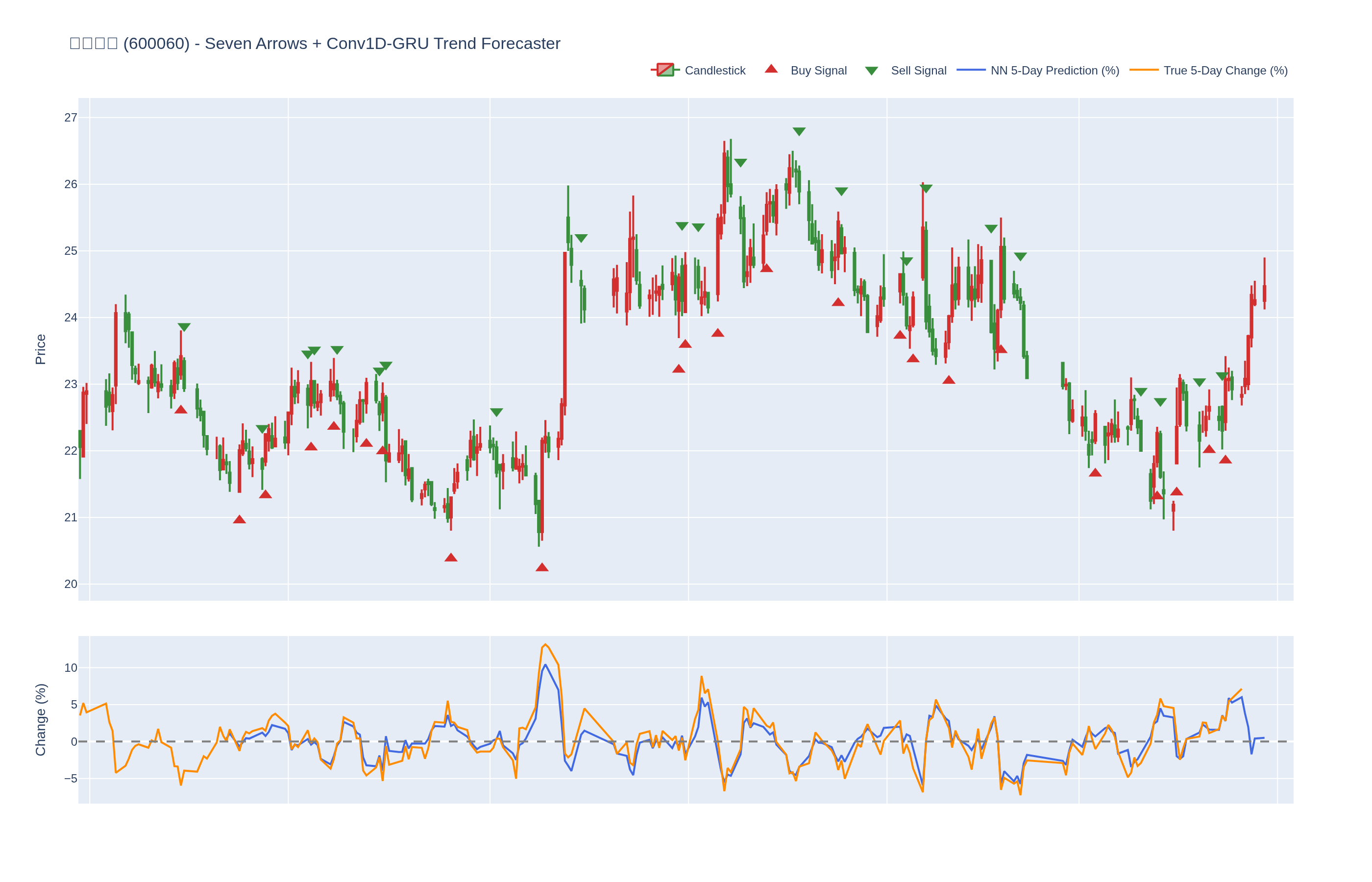Hide the Buy Signal trace via legend text
This screenshot has width=1372, height=882.
pyautogui.click(x=818, y=71)
